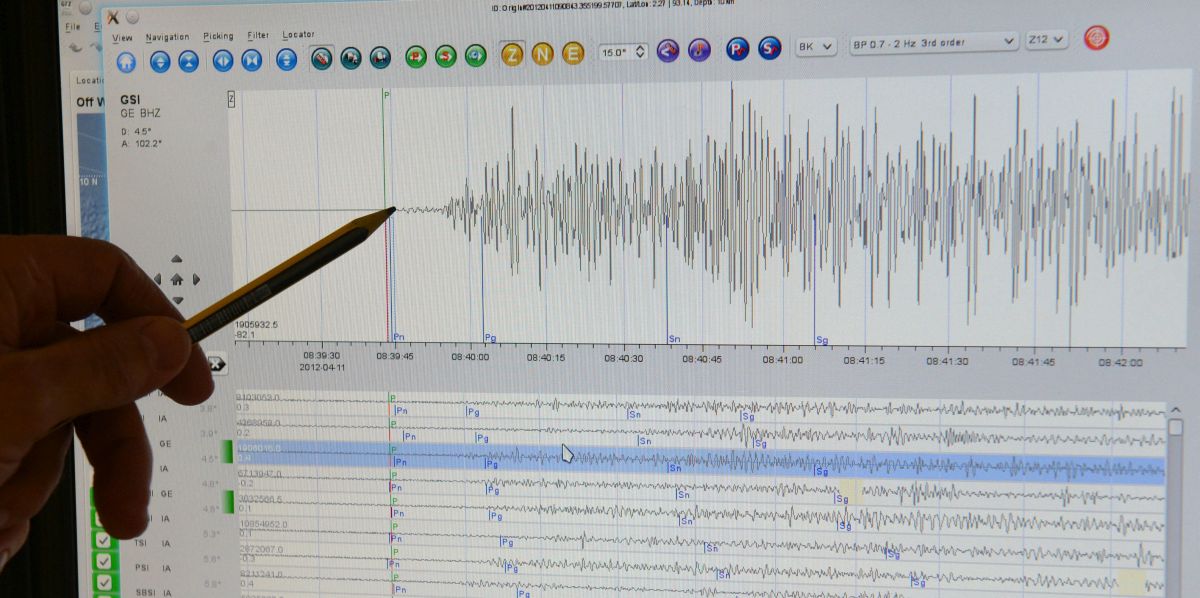Switch to the N component view
The image size is (1200, 598).
pos(542,54)
